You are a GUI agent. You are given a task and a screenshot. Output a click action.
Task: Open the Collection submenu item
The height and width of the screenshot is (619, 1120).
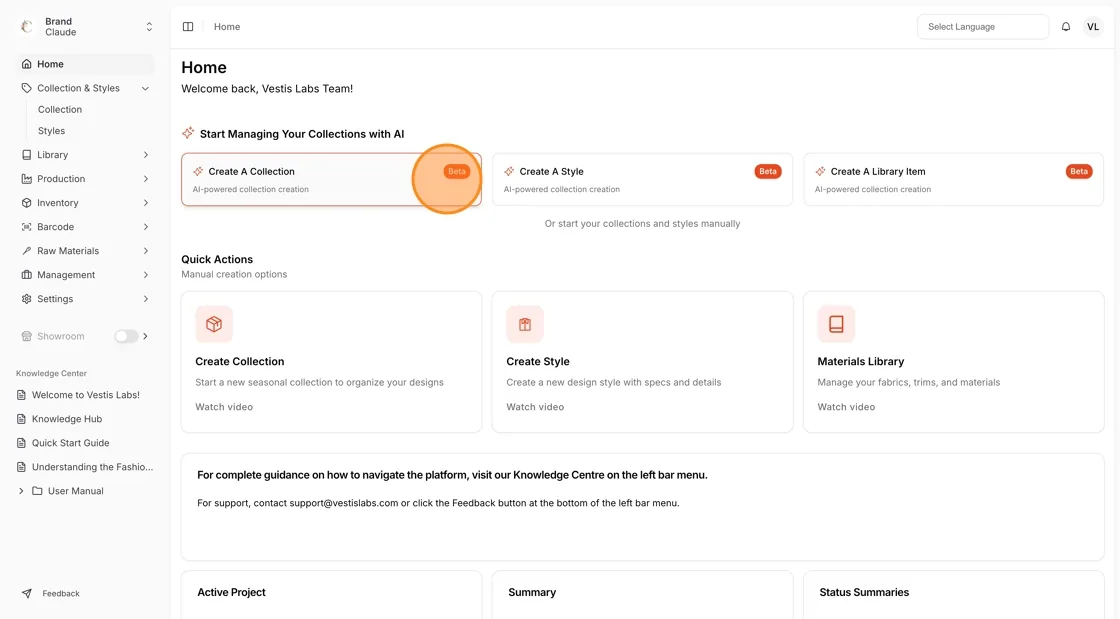[60, 109]
